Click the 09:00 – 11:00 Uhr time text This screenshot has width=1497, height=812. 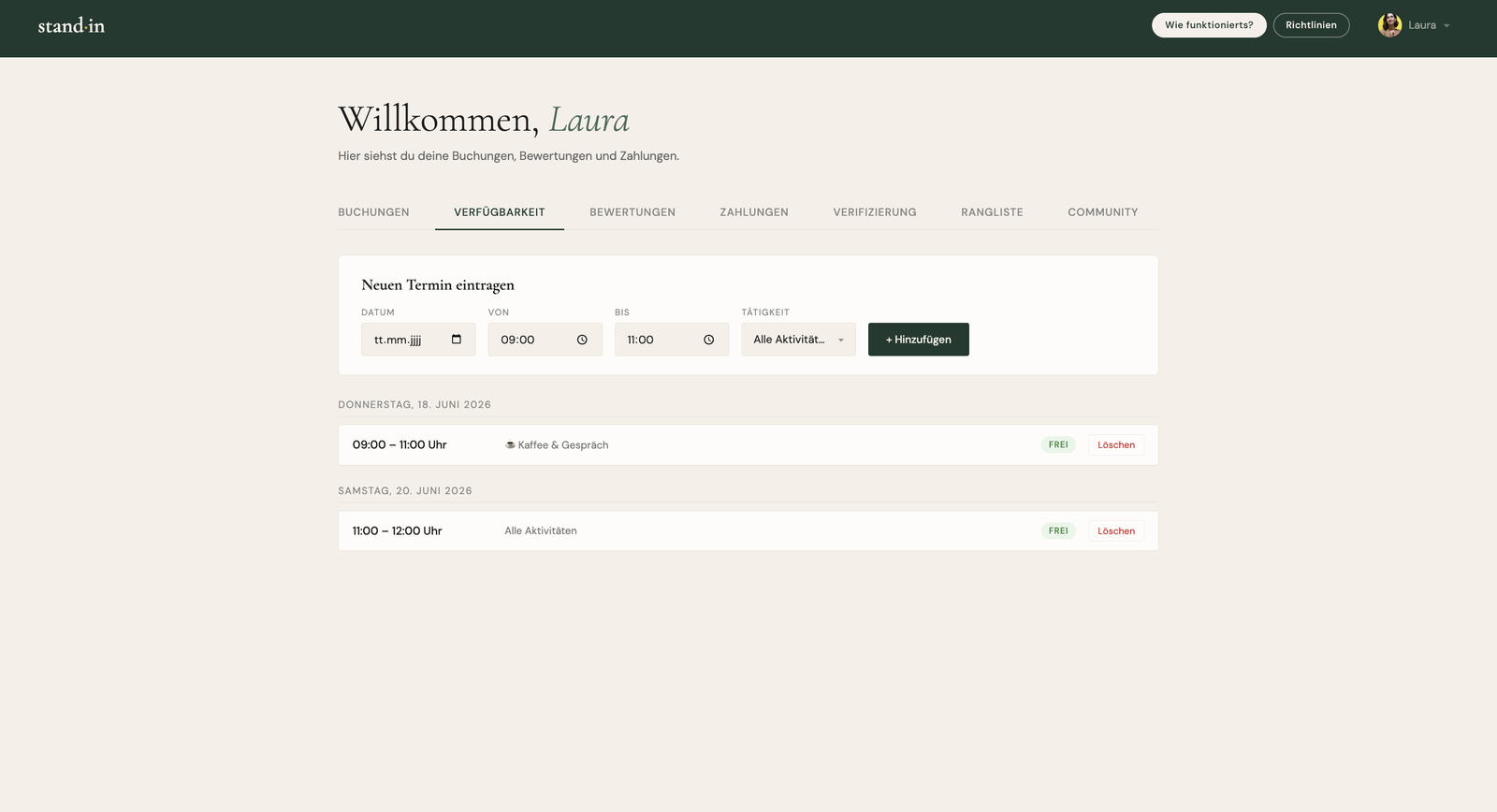pos(400,445)
